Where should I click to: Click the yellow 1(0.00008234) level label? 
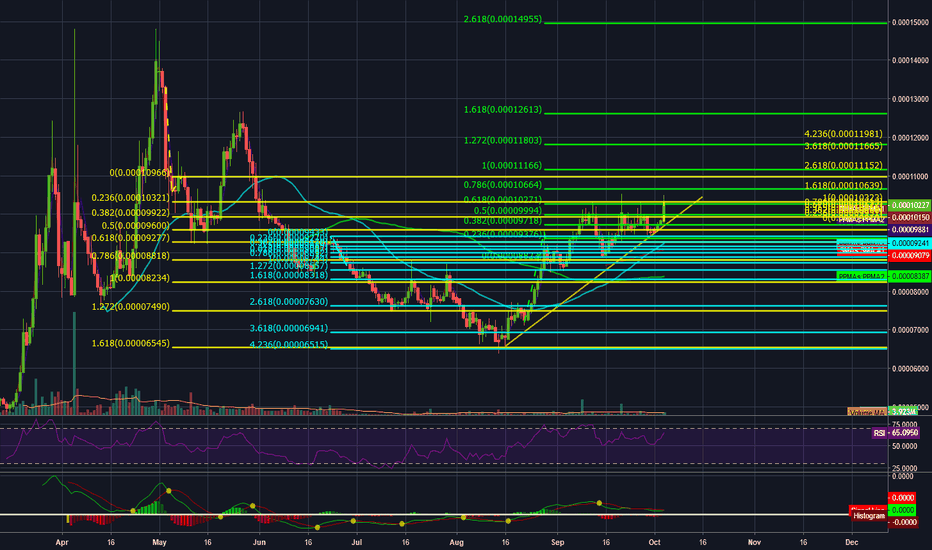140,278
